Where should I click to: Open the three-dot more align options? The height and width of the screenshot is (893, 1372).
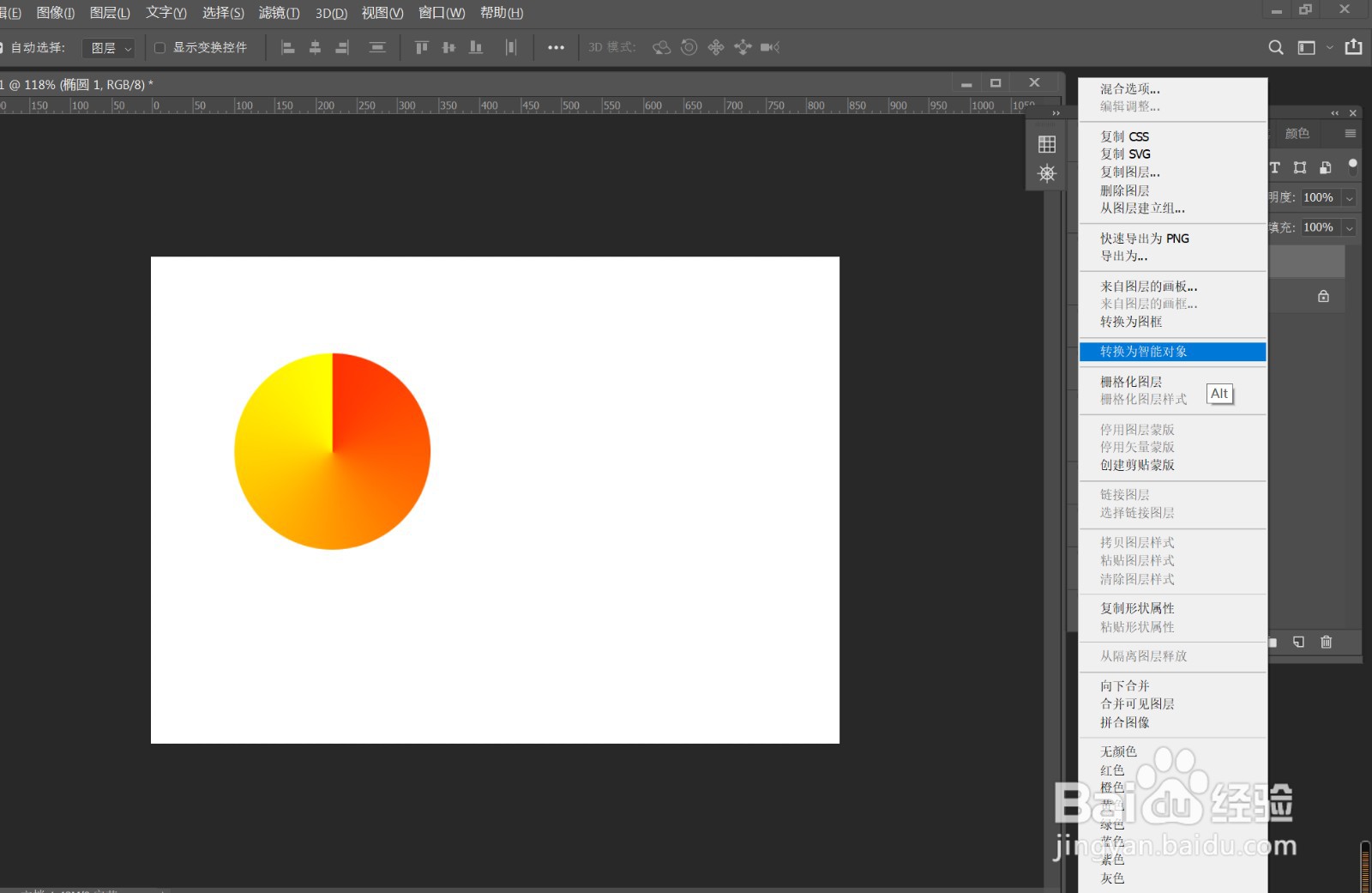[x=556, y=47]
